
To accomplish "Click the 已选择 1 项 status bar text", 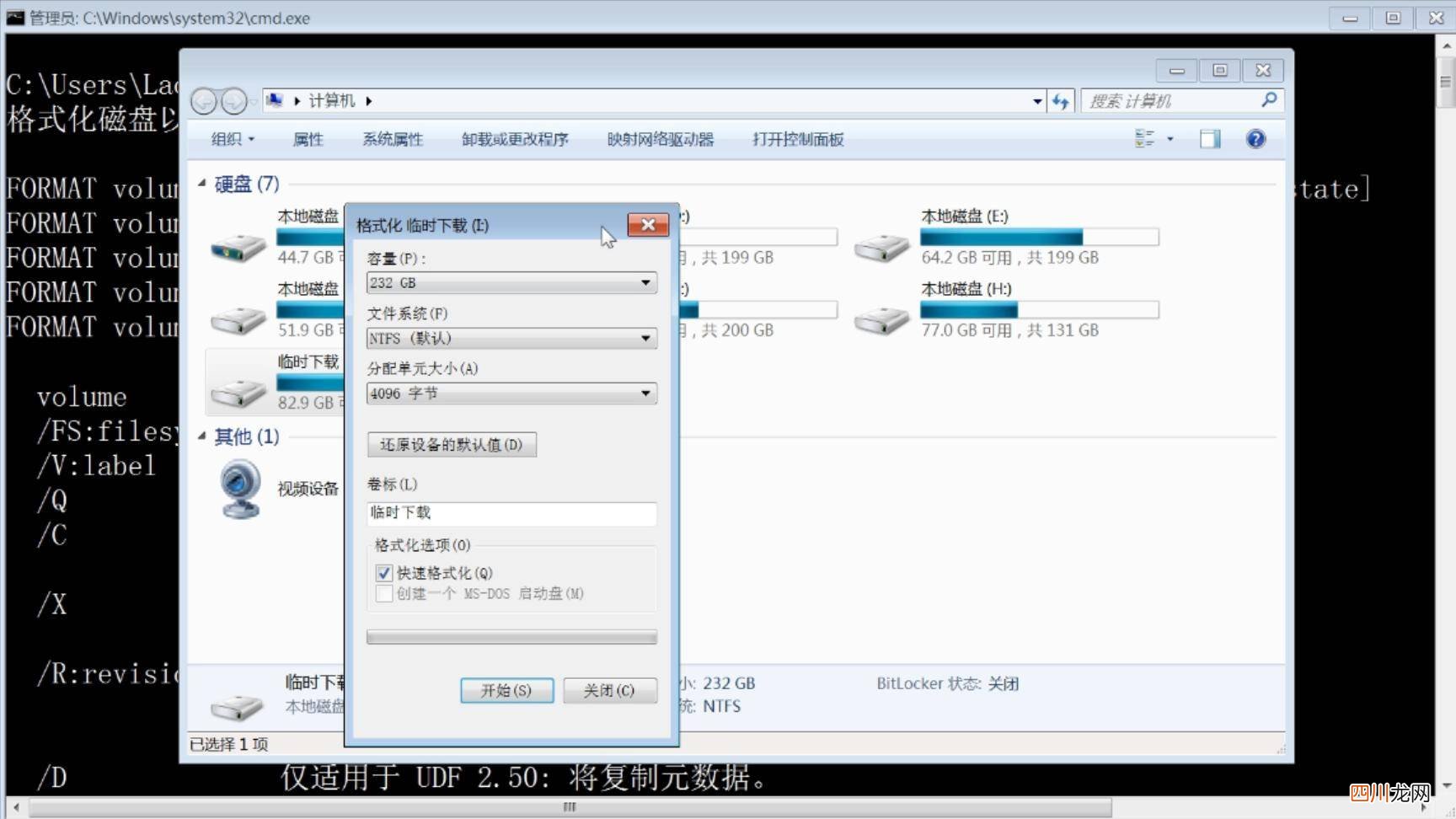I will tap(228, 744).
